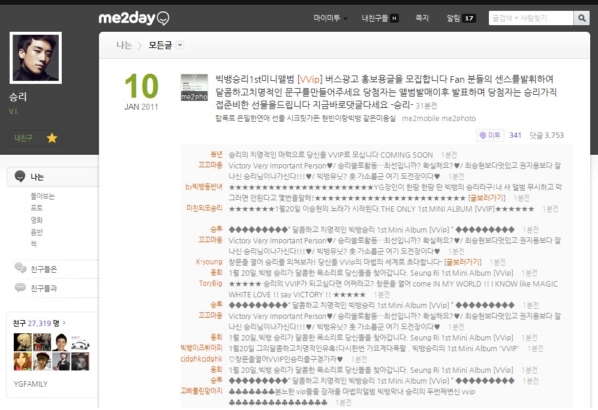The image size is (598, 410).
Task: Open 알림 notifications
Action: (453, 18)
